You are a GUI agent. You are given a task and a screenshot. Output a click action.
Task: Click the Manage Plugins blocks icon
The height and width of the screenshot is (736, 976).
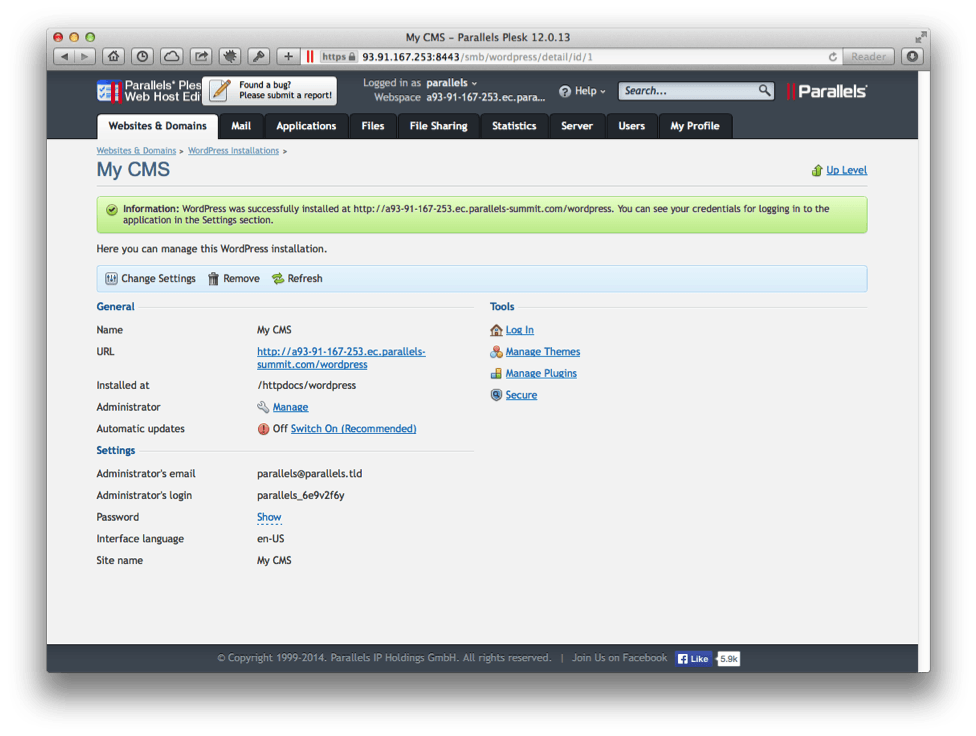(x=496, y=374)
